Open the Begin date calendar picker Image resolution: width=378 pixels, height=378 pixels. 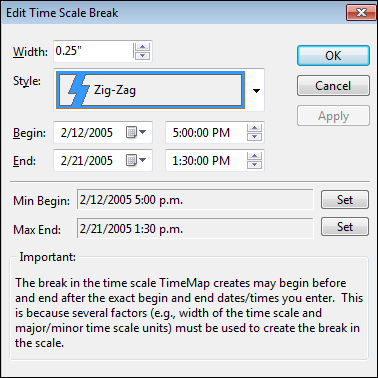(136, 133)
